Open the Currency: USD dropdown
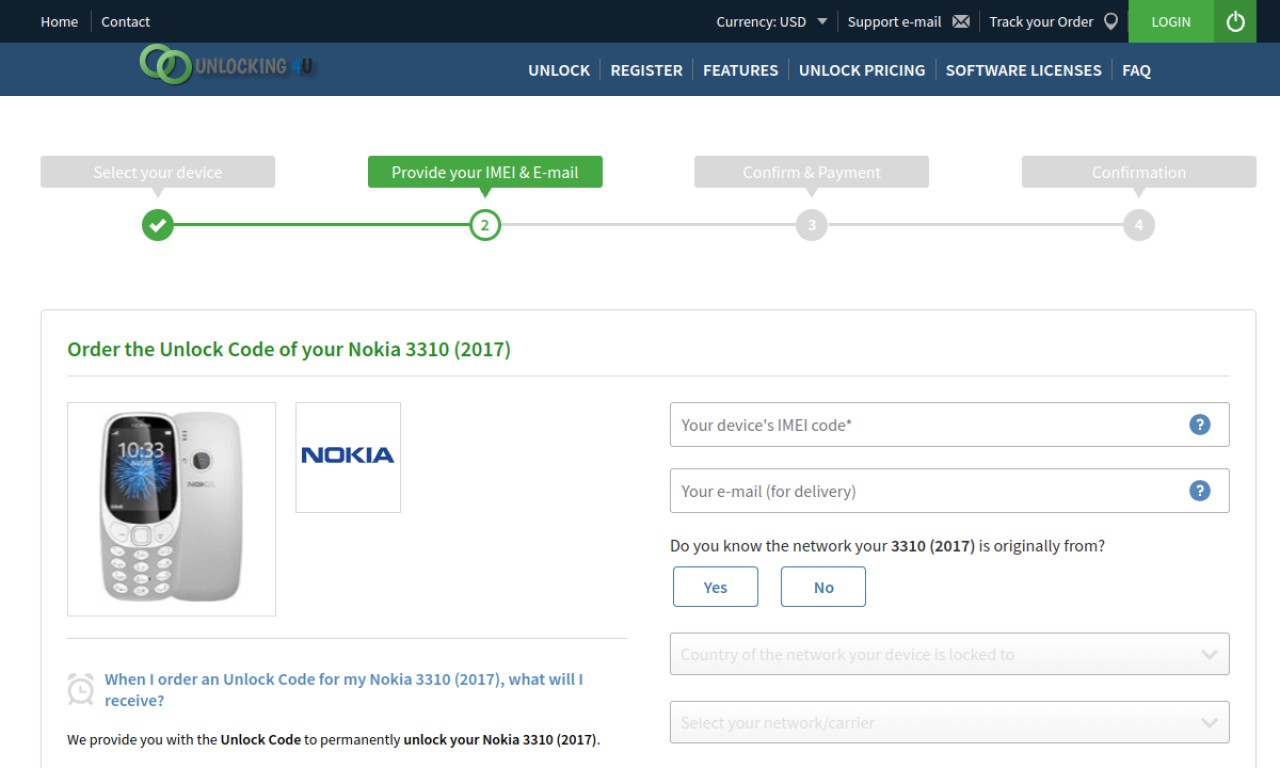 771,21
